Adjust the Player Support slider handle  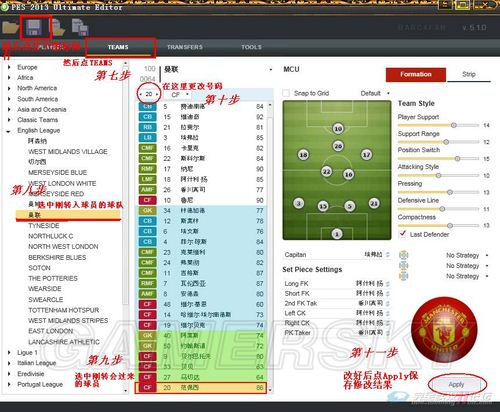pos(453,125)
